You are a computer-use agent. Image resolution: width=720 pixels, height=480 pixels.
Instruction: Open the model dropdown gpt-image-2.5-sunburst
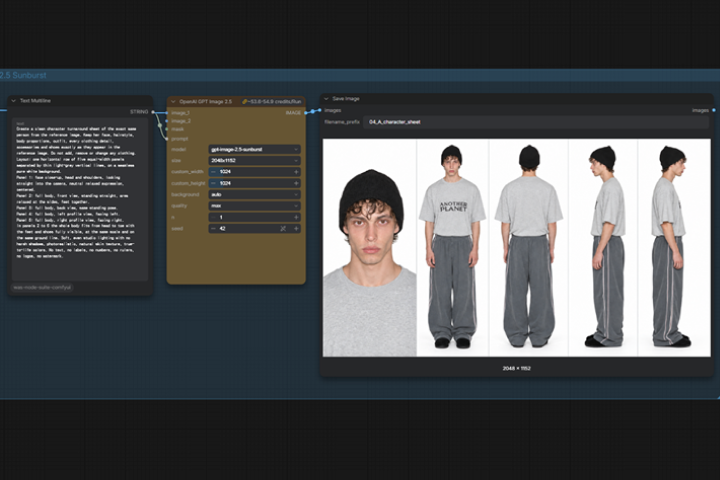[x=254, y=149]
